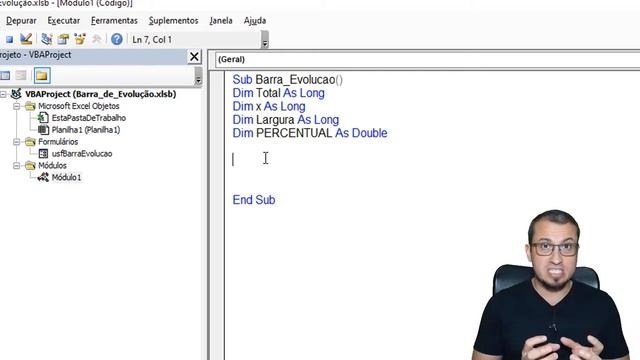
Task: Select Módulo1 in project tree
Action: pyautogui.click(x=66, y=177)
